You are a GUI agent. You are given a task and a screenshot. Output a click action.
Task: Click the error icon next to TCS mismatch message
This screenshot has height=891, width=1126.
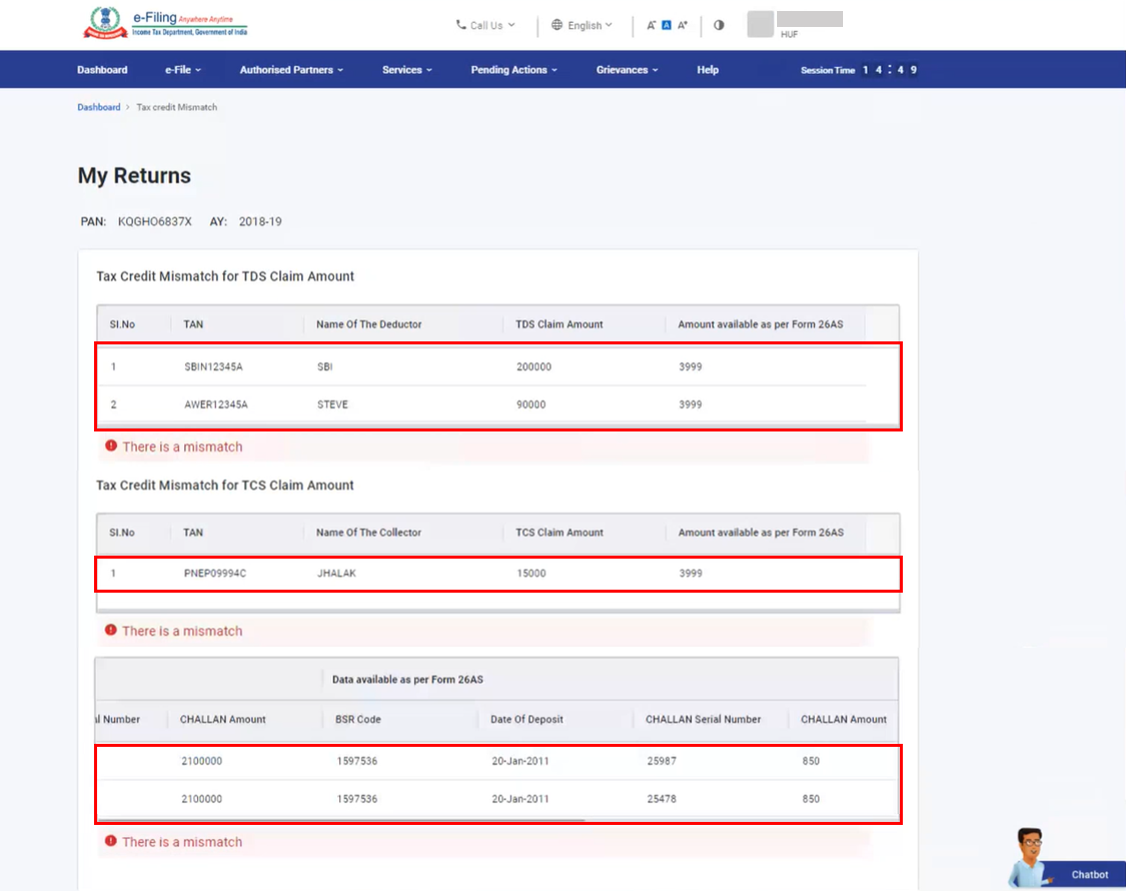click(109, 631)
